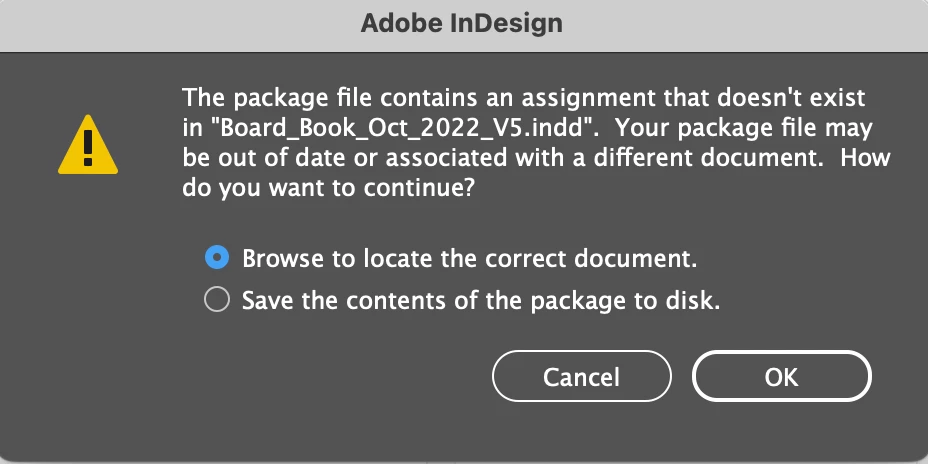Click the "Browse to locate the correct document." label
Image resolution: width=928 pixels, height=464 pixels.
pos(469,258)
